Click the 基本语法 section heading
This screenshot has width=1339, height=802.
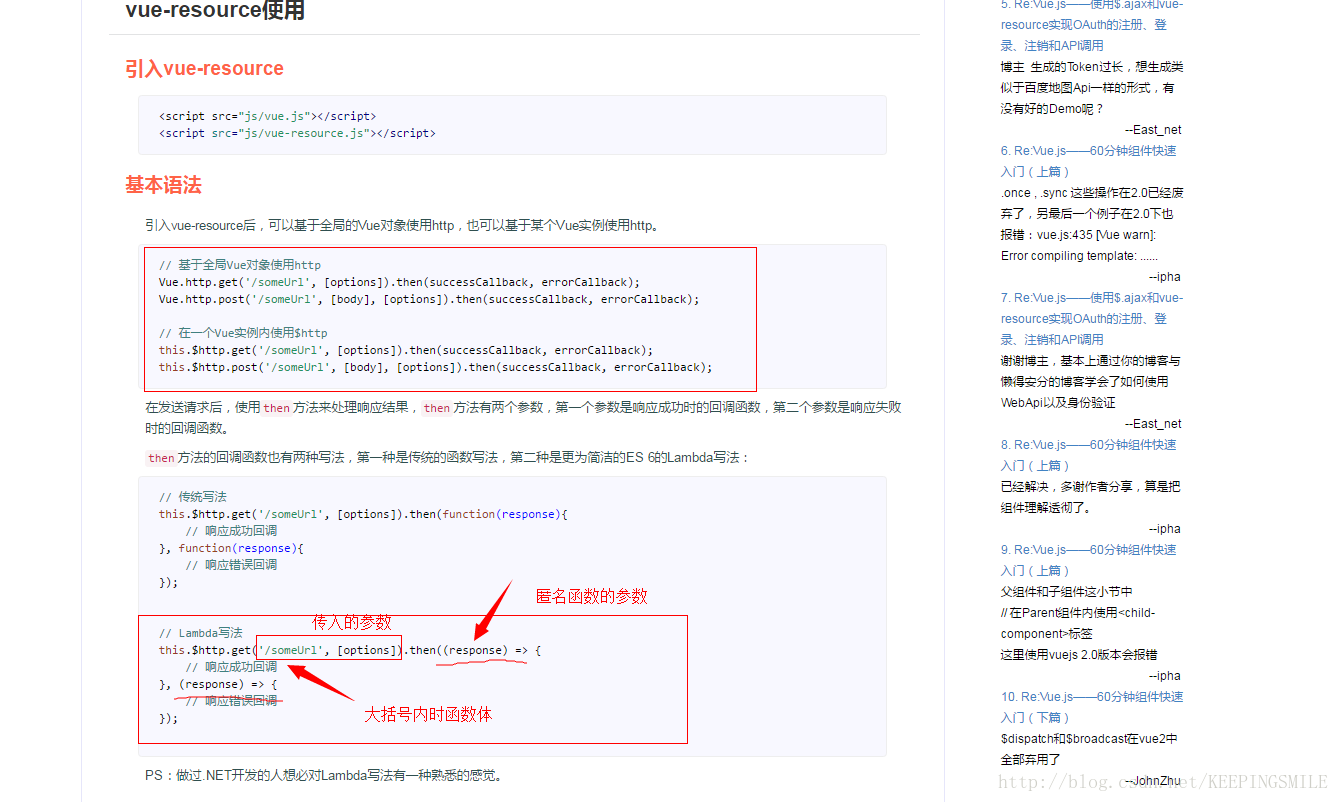[163, 185]
